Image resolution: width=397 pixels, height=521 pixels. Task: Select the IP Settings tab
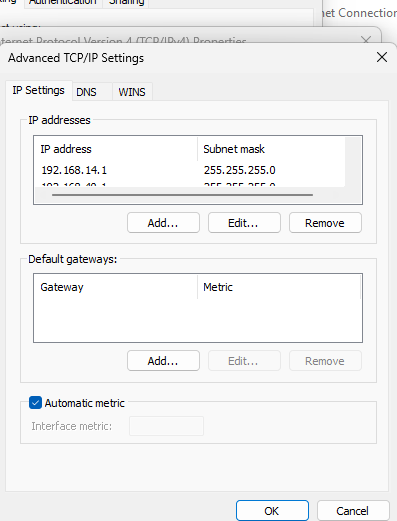(39, 90)
